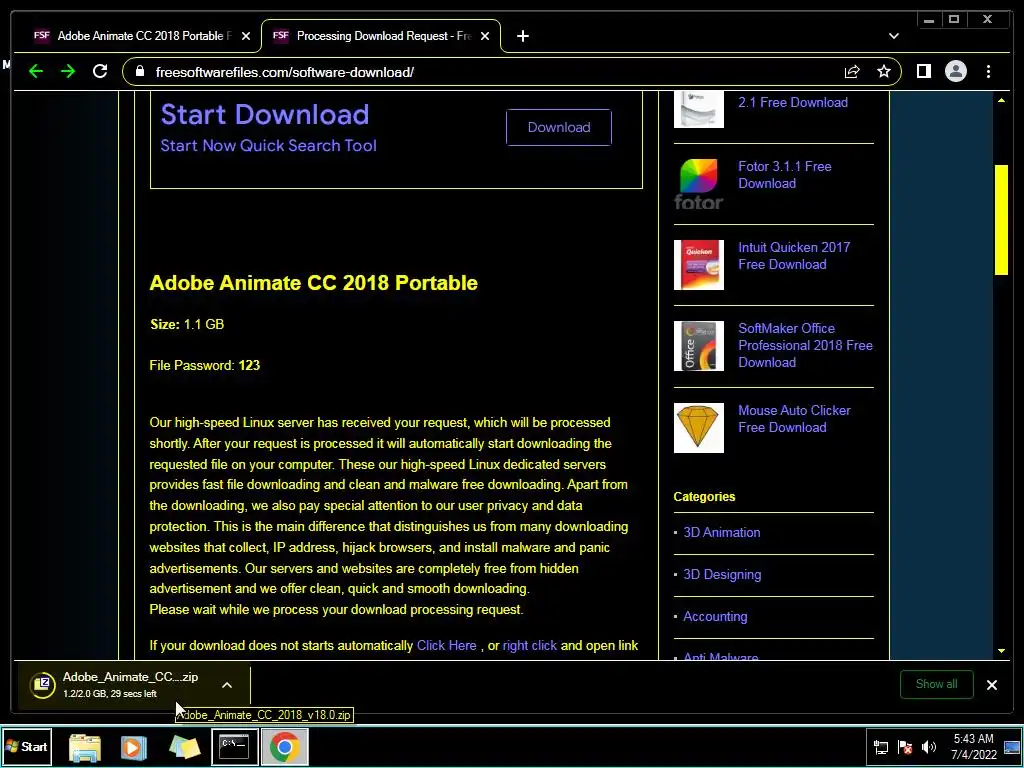Open the tab search dropdown arrow
This screenshot has height=768, width=1024.
tap(893, 36)
